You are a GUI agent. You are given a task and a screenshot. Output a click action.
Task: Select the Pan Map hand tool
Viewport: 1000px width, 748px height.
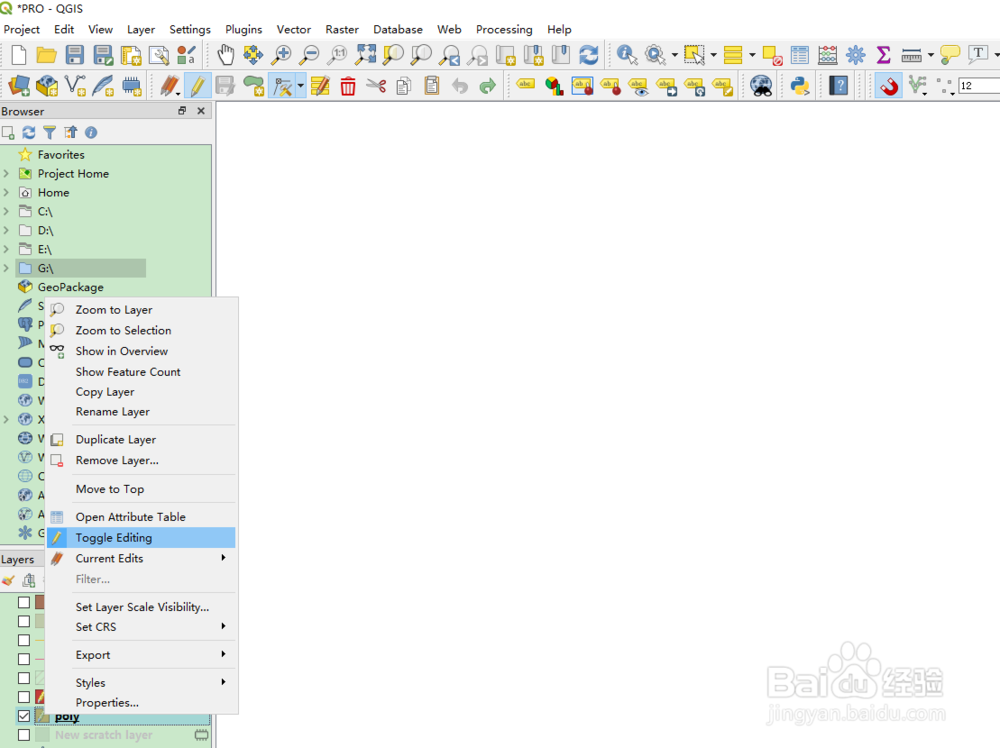pos(225,55)
